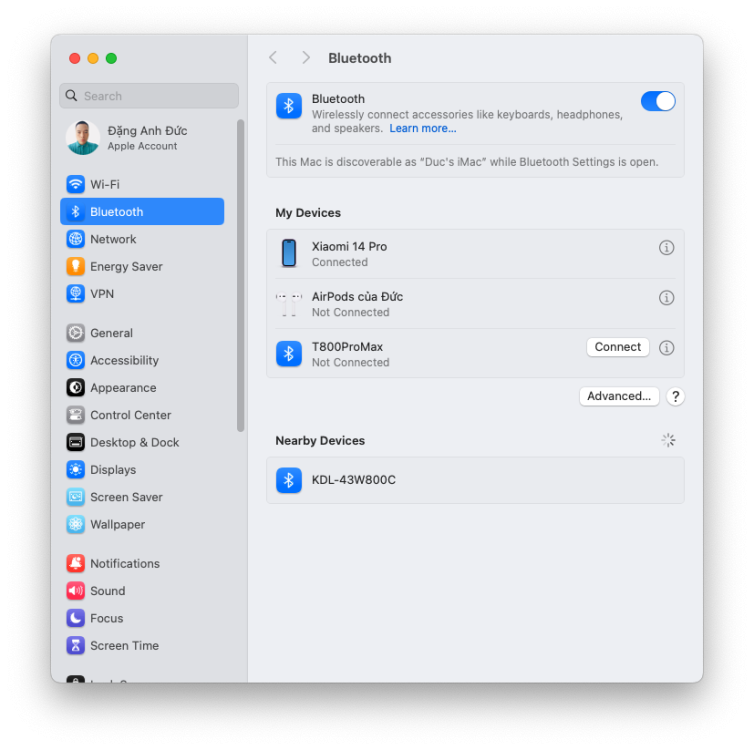This screenshot has width=754, height=750.
Task: Click the Wallpaper flower icon
Action: click(75, 525)
